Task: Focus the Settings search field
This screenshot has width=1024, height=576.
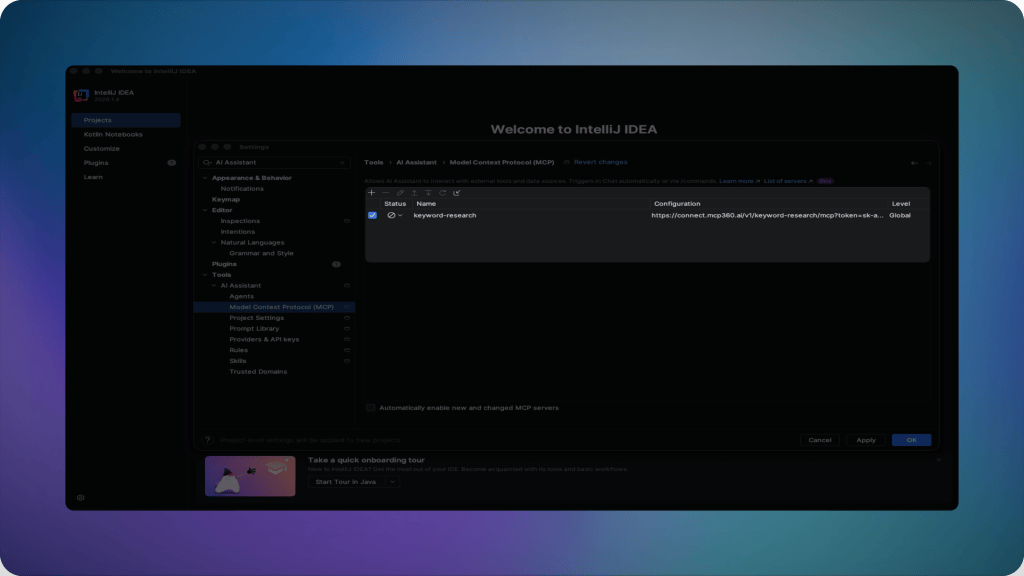Action: (274, 163)
